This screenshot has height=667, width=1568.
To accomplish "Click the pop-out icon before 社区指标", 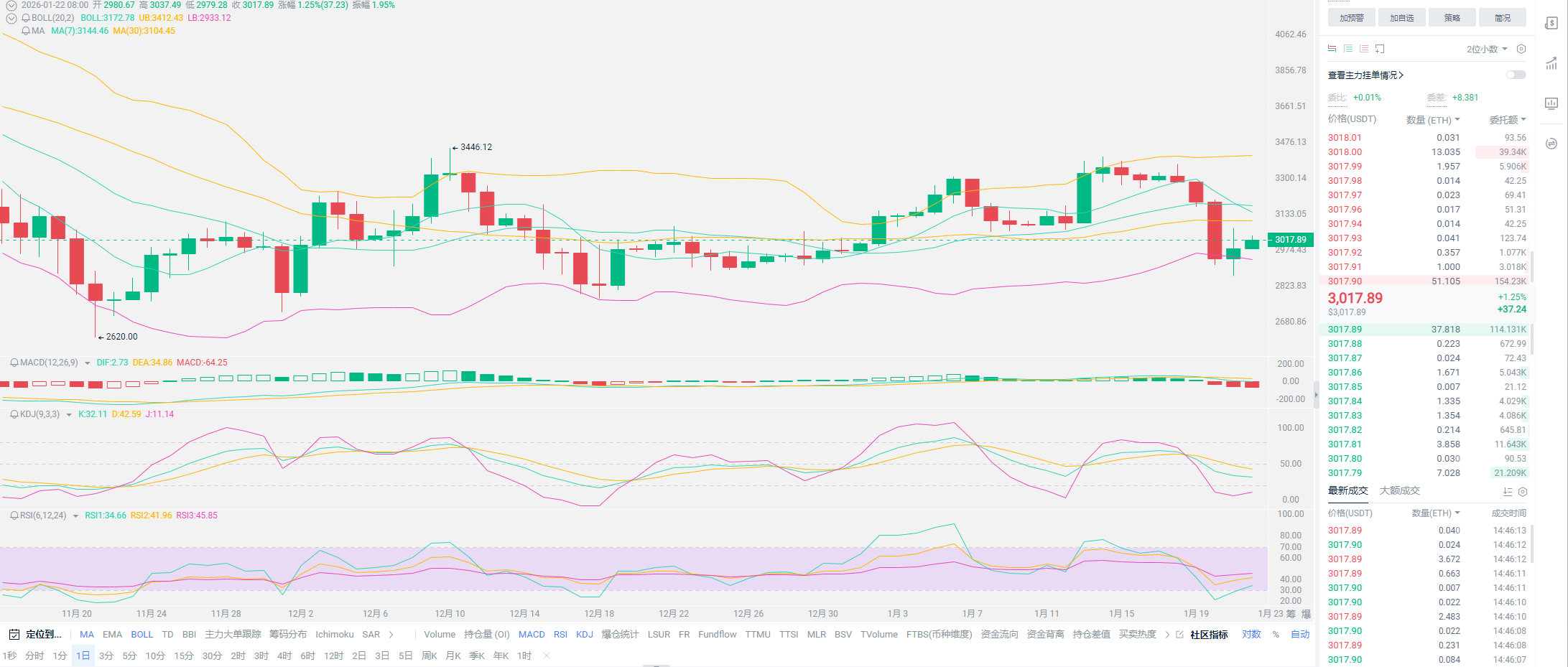I will click(1179, 635).
